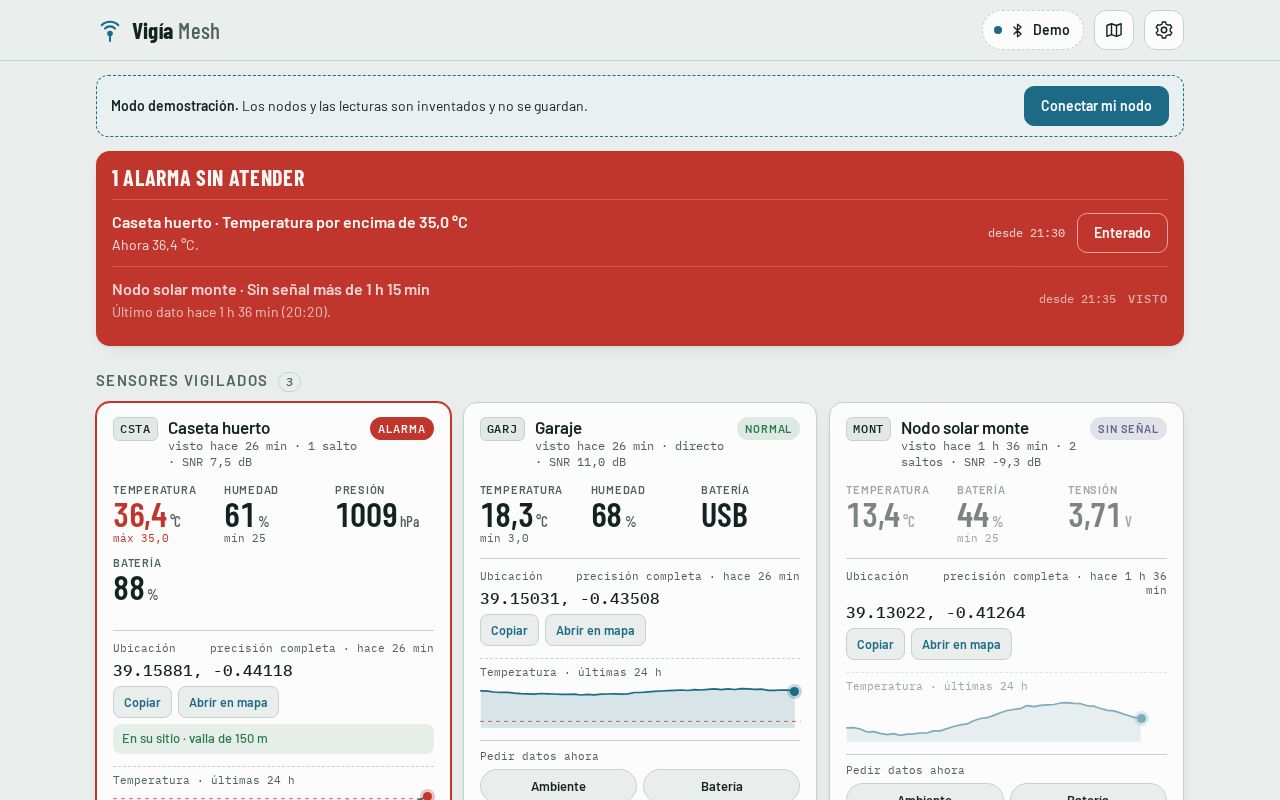Click the 'En su sitio · valla de 150 m' status

click(273, 739)
